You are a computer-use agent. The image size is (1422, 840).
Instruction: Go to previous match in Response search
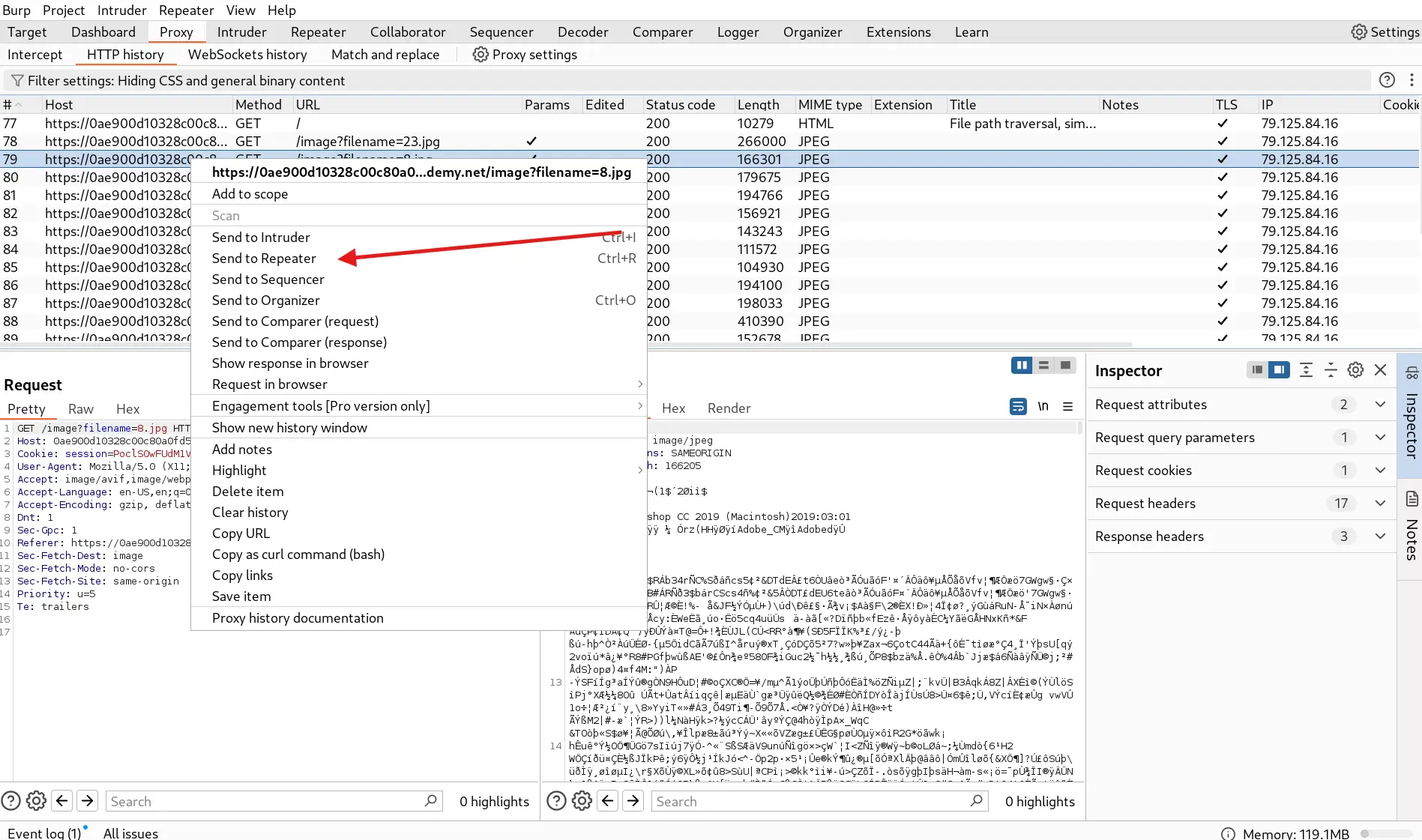(x=608, y=801)
